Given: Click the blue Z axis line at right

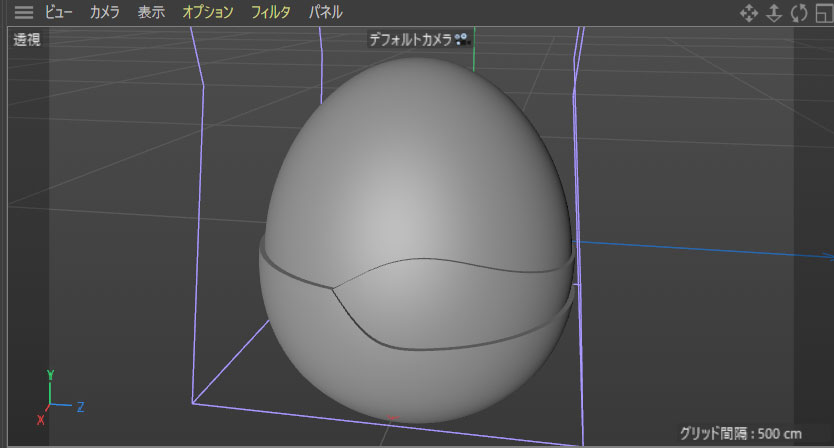Looking at the screenshot, I should coord(700,247).
